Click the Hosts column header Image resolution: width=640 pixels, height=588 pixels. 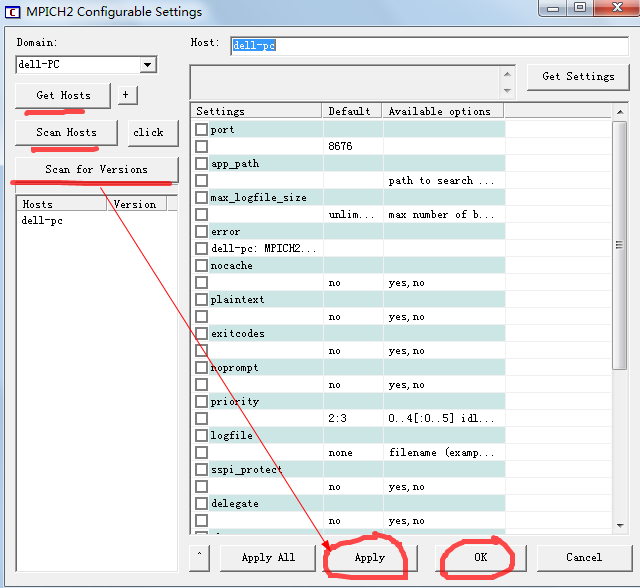(x=61, y=204)
